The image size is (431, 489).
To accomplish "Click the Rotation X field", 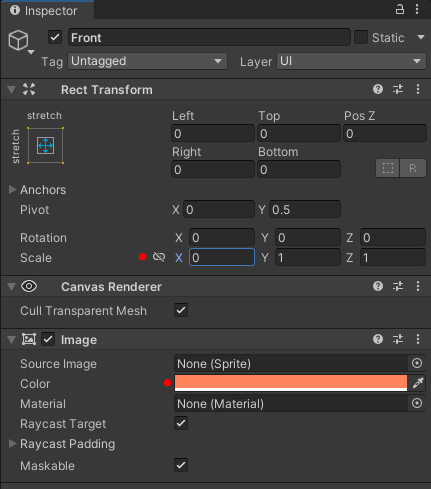I will coord(222,237).
